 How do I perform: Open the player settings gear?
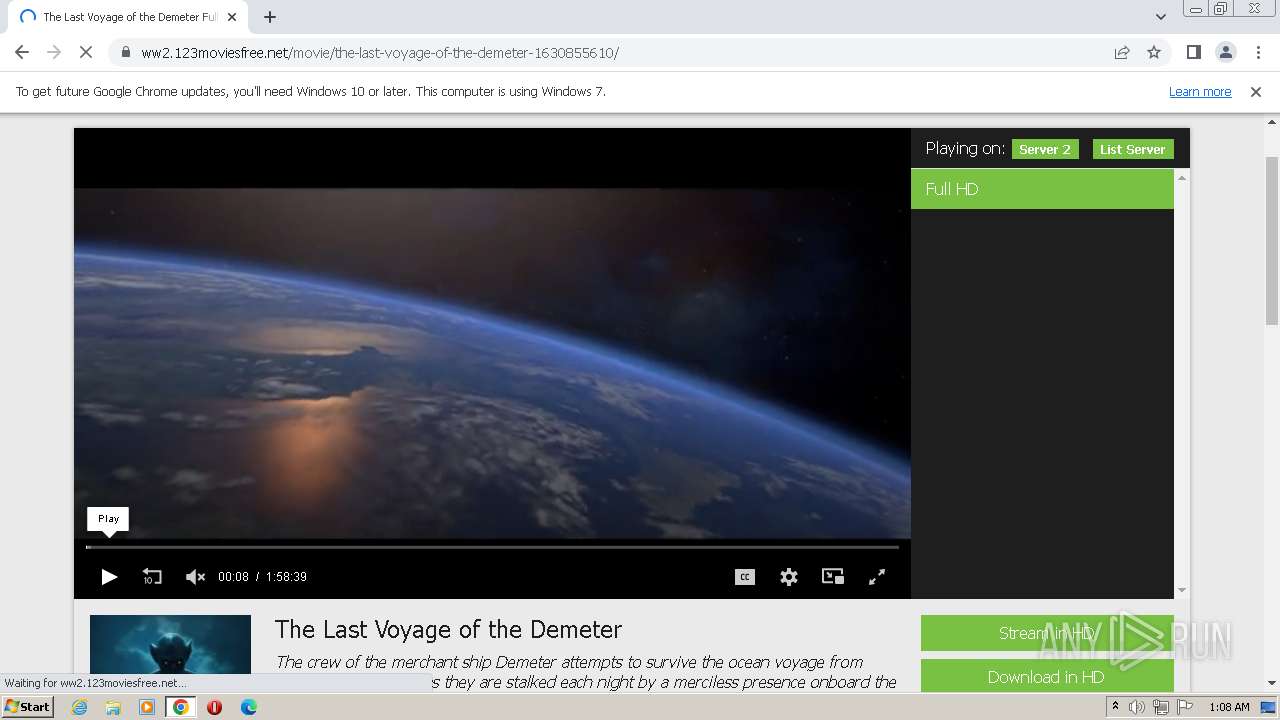coord(789,577)
